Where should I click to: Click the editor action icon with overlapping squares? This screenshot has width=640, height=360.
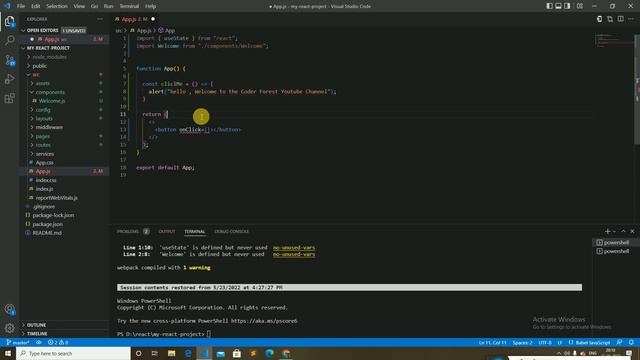pos(610,19)
